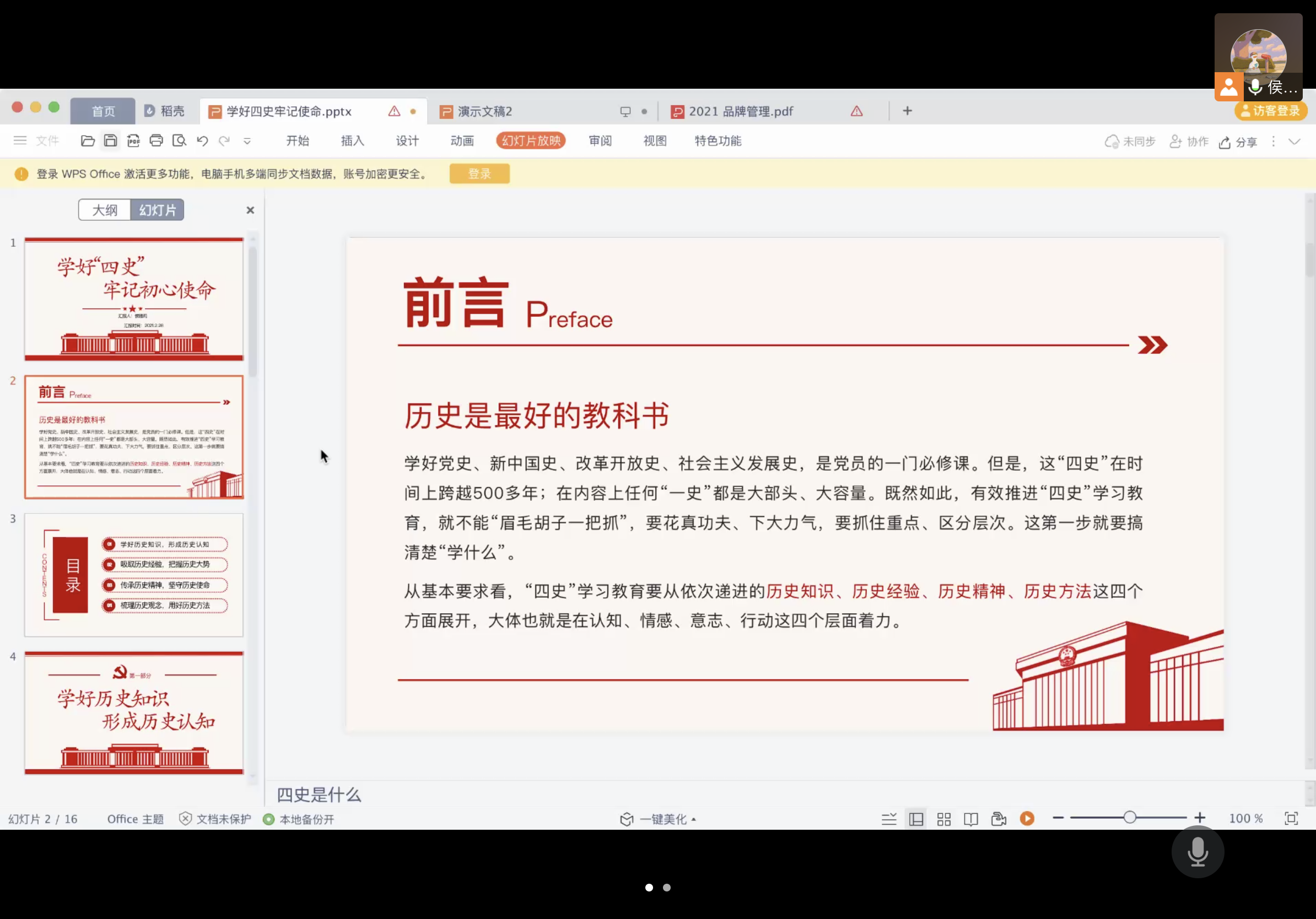This screenshot has height=919, width=1316.
Task: Expand the ribbon options chevron at far right
Action: click(1294, 140)
